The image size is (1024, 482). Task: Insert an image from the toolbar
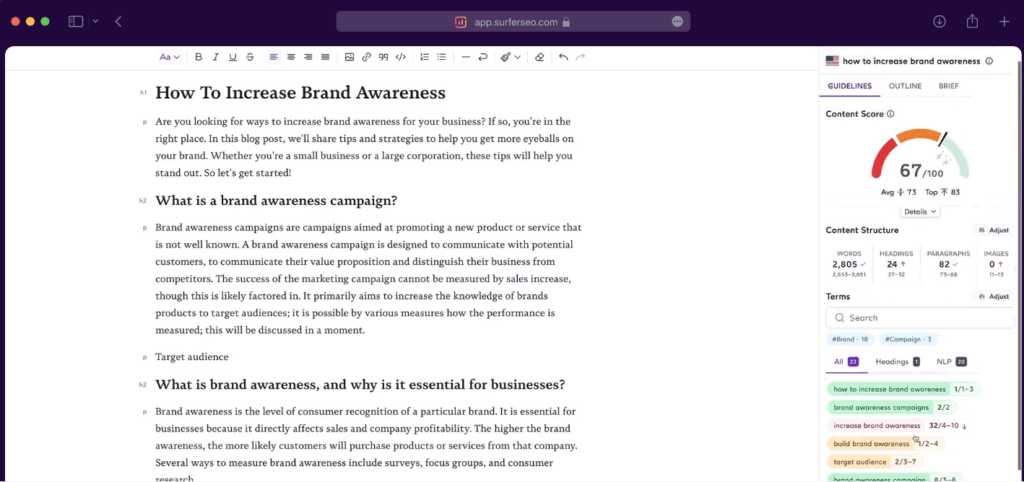[349, 57]
